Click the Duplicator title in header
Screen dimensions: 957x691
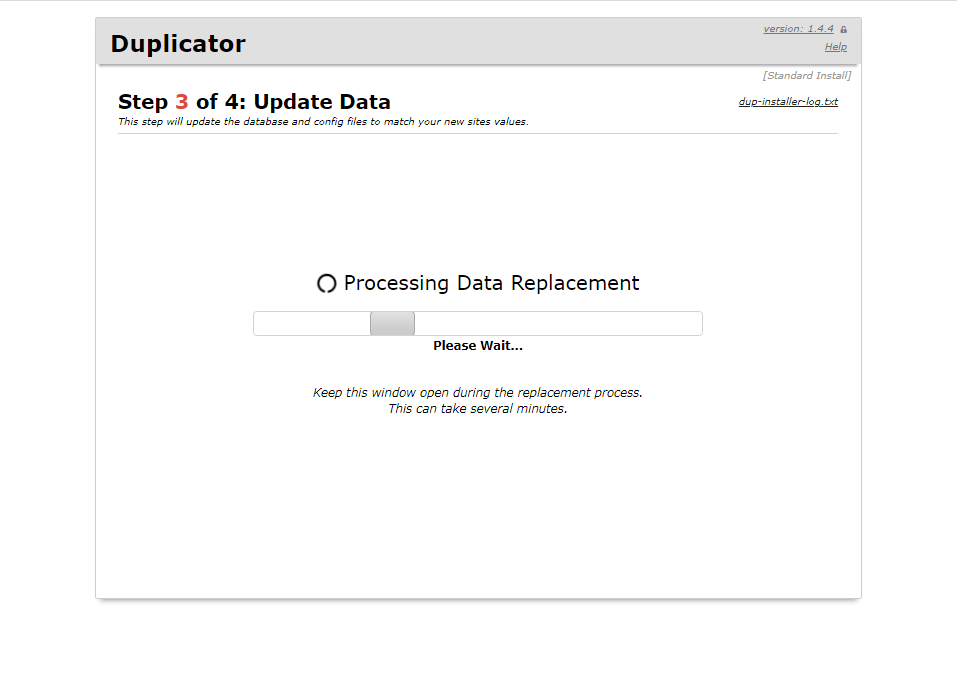pyautogui.click(x=178, y=44)
